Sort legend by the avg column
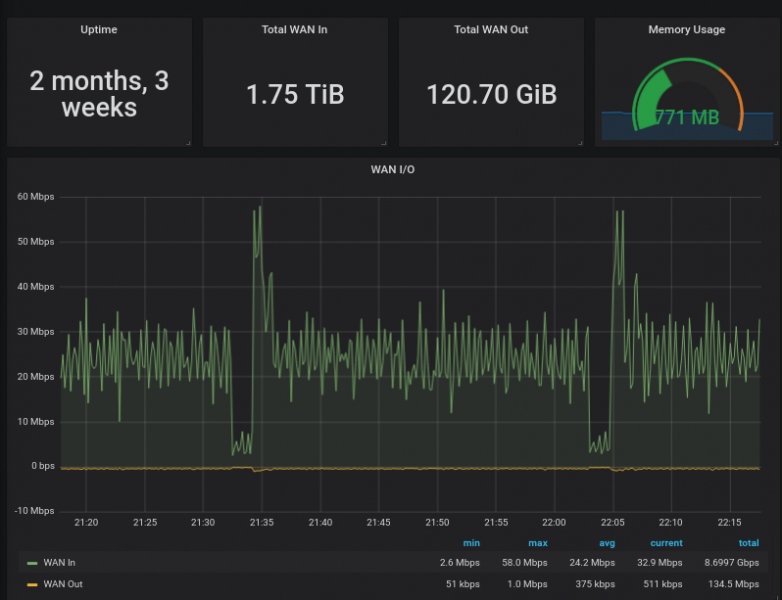The width and height of the screenshot is (782, 600). [x=606, y=543]
